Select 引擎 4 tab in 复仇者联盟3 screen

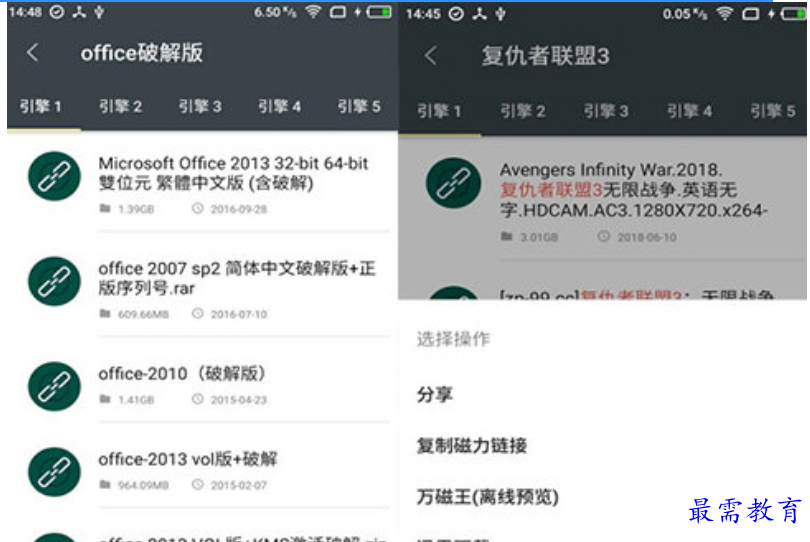[x=690, y=111]
